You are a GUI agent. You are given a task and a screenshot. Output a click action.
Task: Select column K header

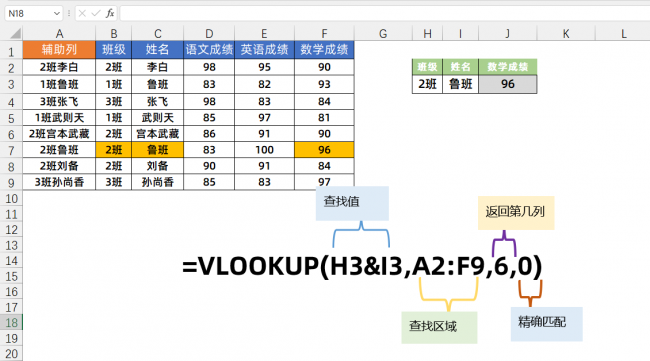(x=566, y=34)
